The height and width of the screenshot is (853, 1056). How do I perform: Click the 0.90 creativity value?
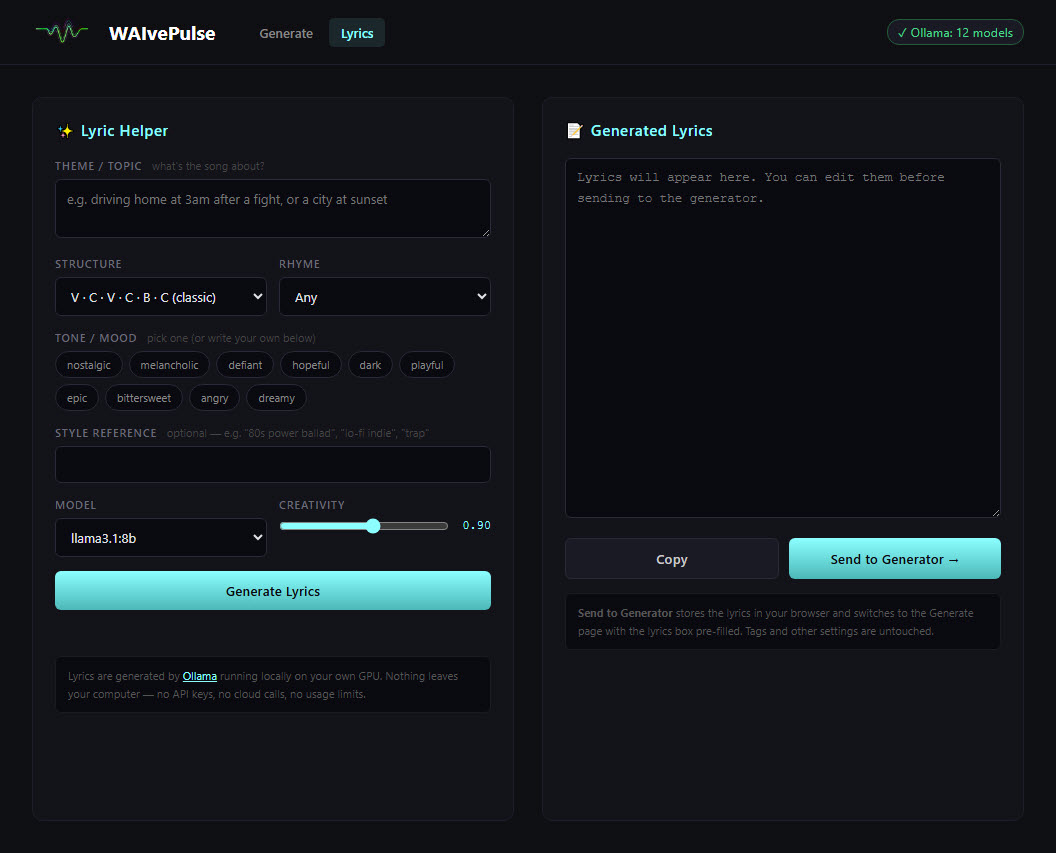pos(476,525)
